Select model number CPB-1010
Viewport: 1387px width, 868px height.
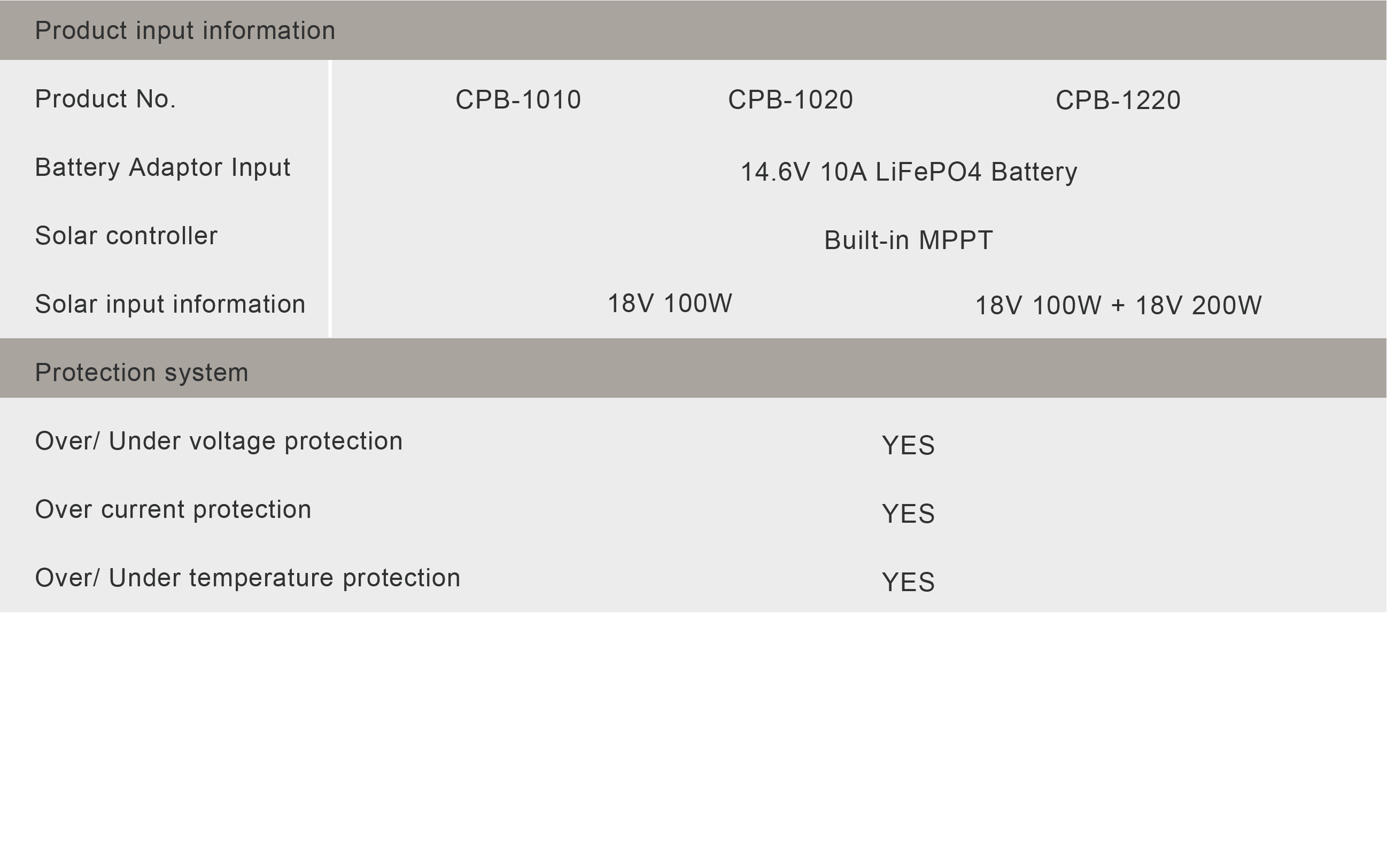click(x=518, y=100)
